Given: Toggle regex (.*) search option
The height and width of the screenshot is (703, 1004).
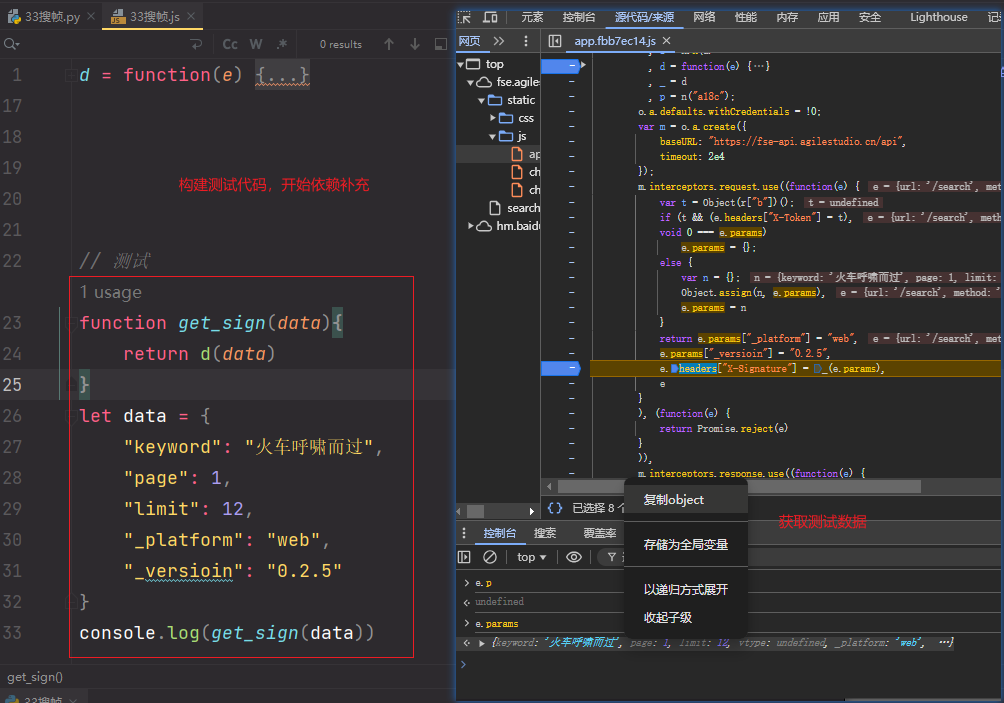Looking at the screenshot, I should coord(282,44).
